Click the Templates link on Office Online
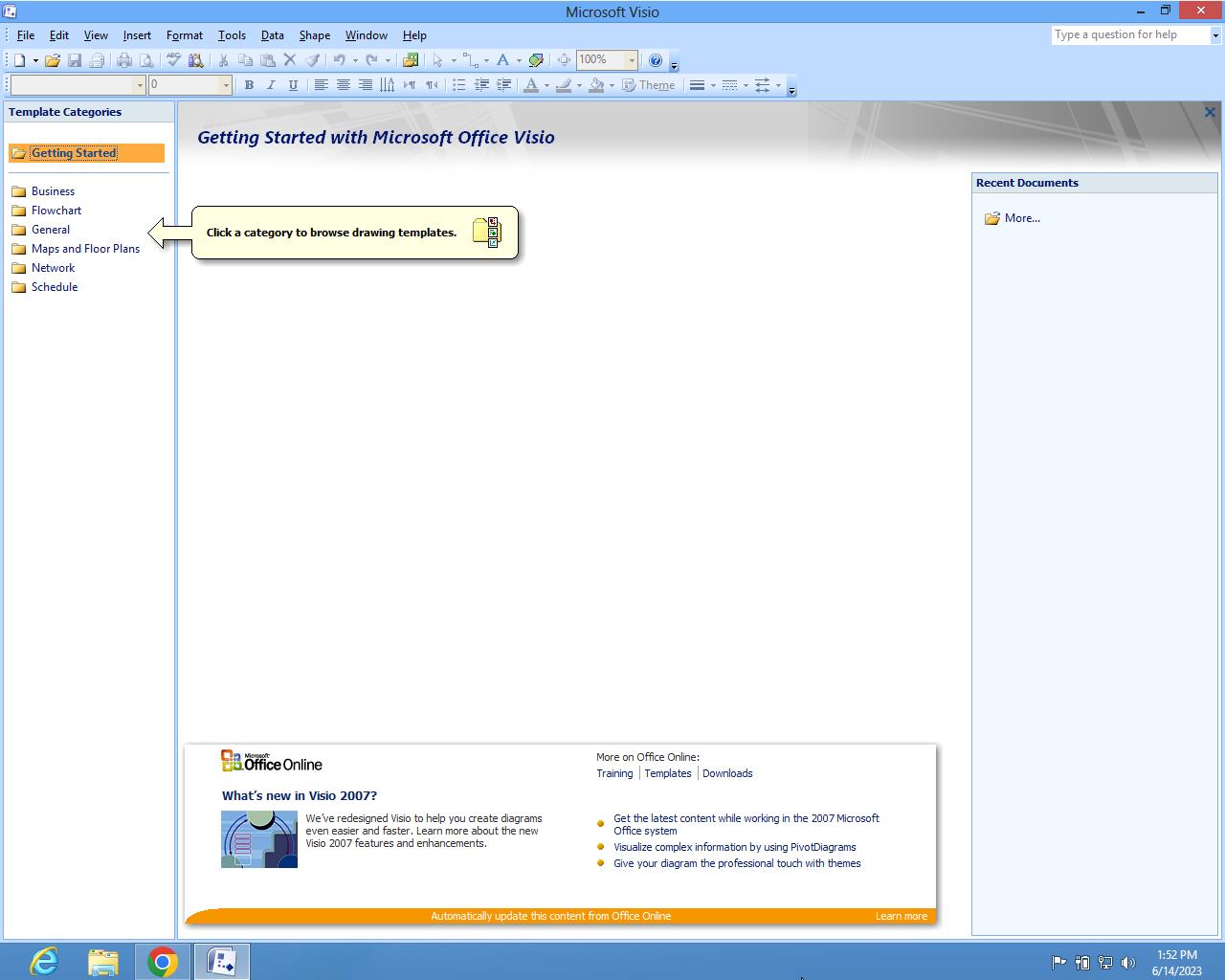The image size is (1225, 980). [x=667, y=773]
